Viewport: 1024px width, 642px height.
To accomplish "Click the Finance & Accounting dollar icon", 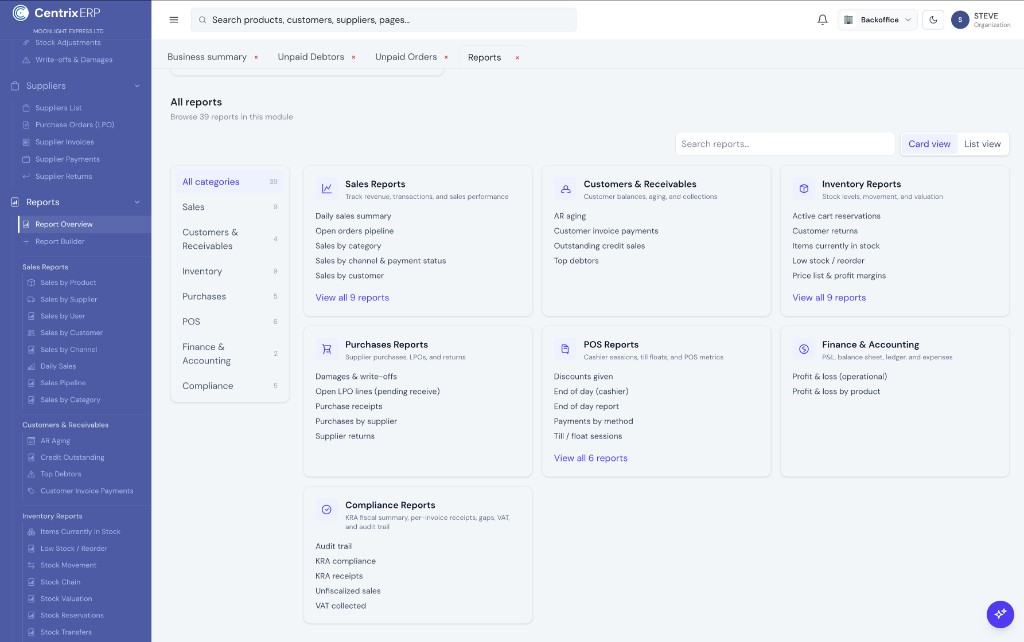I will (x=804, y=349).
